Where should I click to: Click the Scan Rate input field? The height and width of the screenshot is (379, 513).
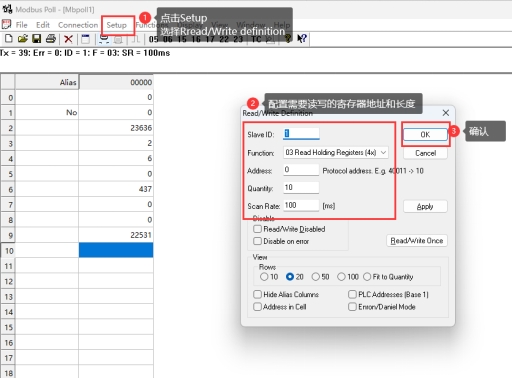(301, 205)
